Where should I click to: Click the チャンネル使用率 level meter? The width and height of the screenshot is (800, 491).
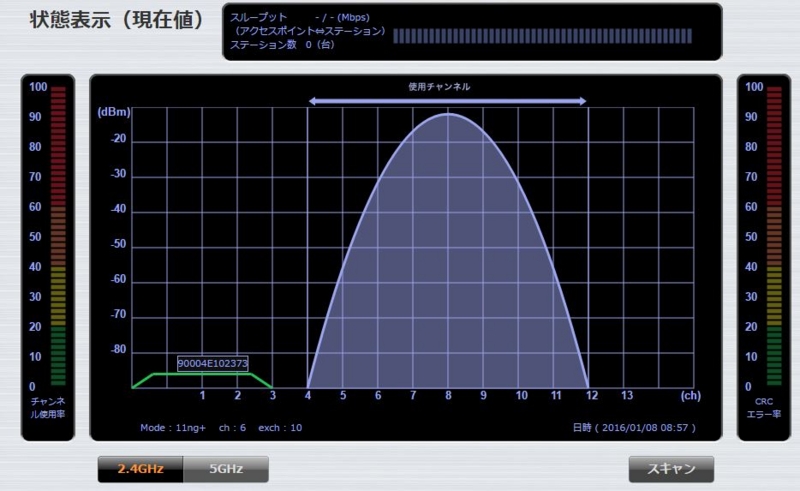click(x=58, y=236)
